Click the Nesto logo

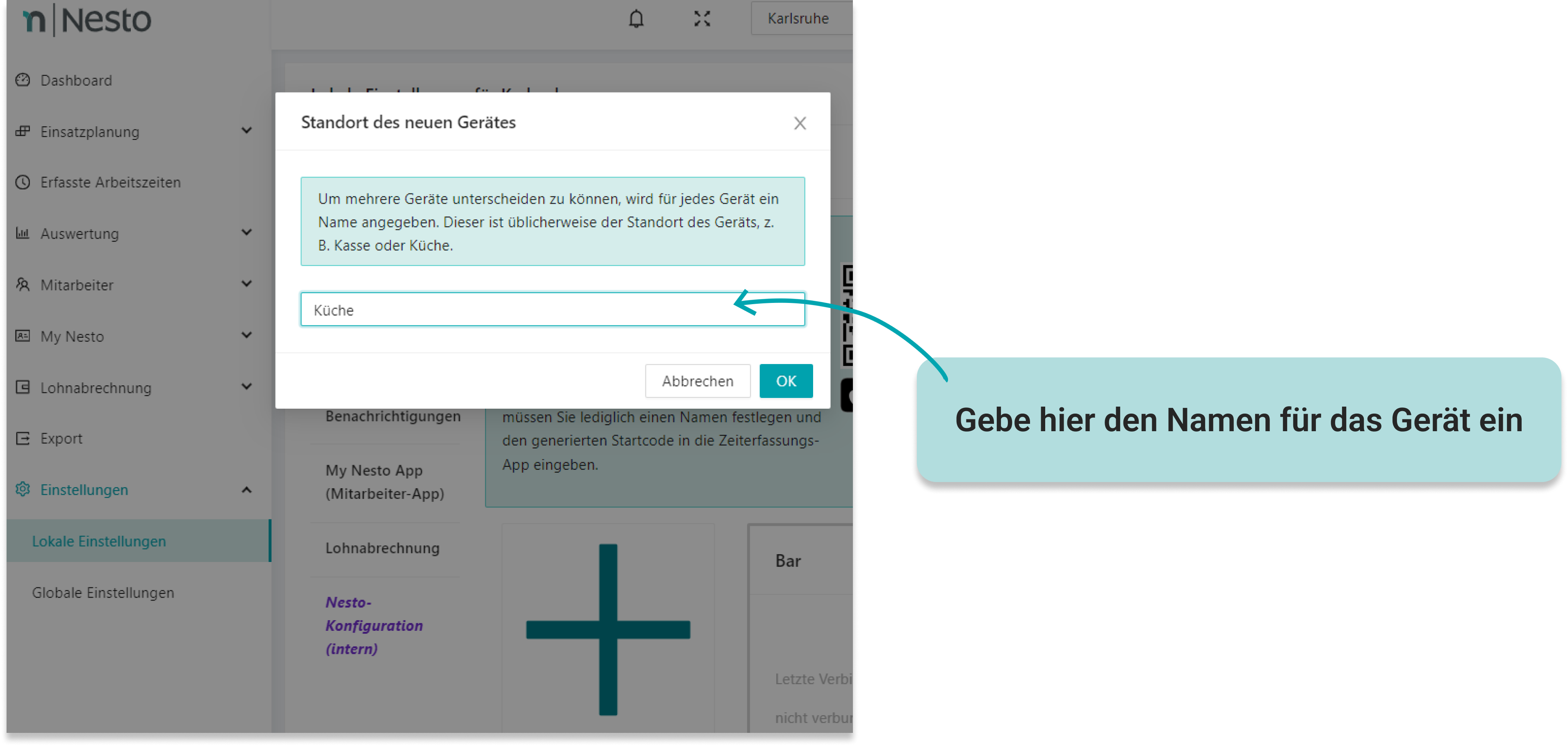coord(87,20)
